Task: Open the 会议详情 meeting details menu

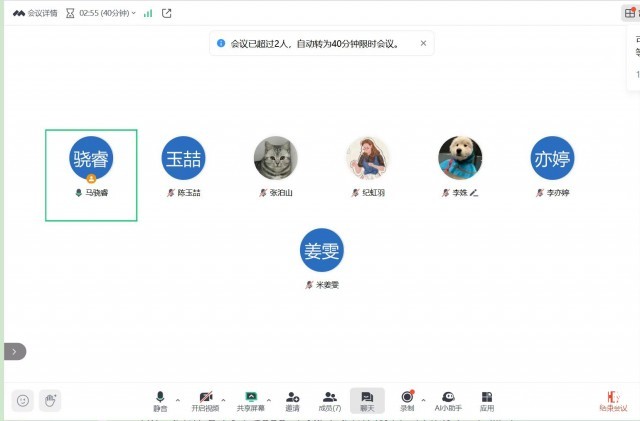Action: tap(35, 13)
